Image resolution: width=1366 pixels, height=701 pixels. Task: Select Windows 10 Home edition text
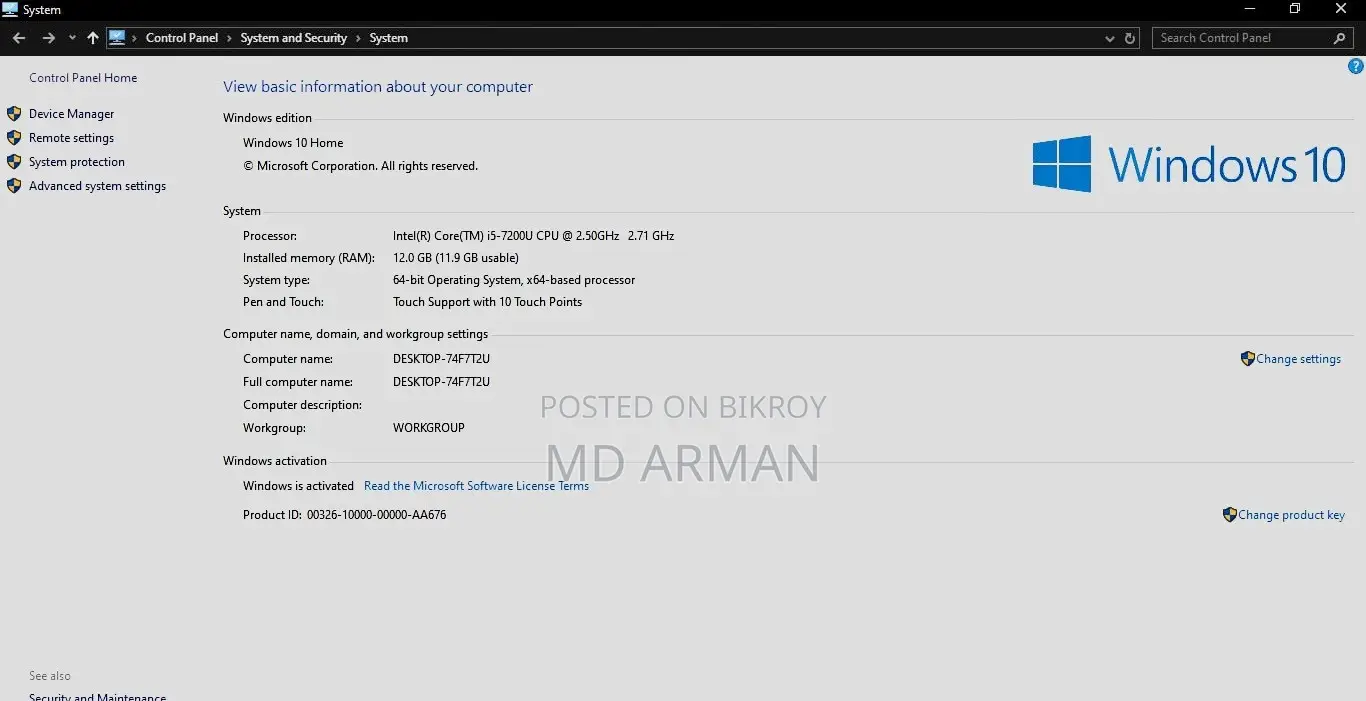pyautogui.click(x=293, y=143)
